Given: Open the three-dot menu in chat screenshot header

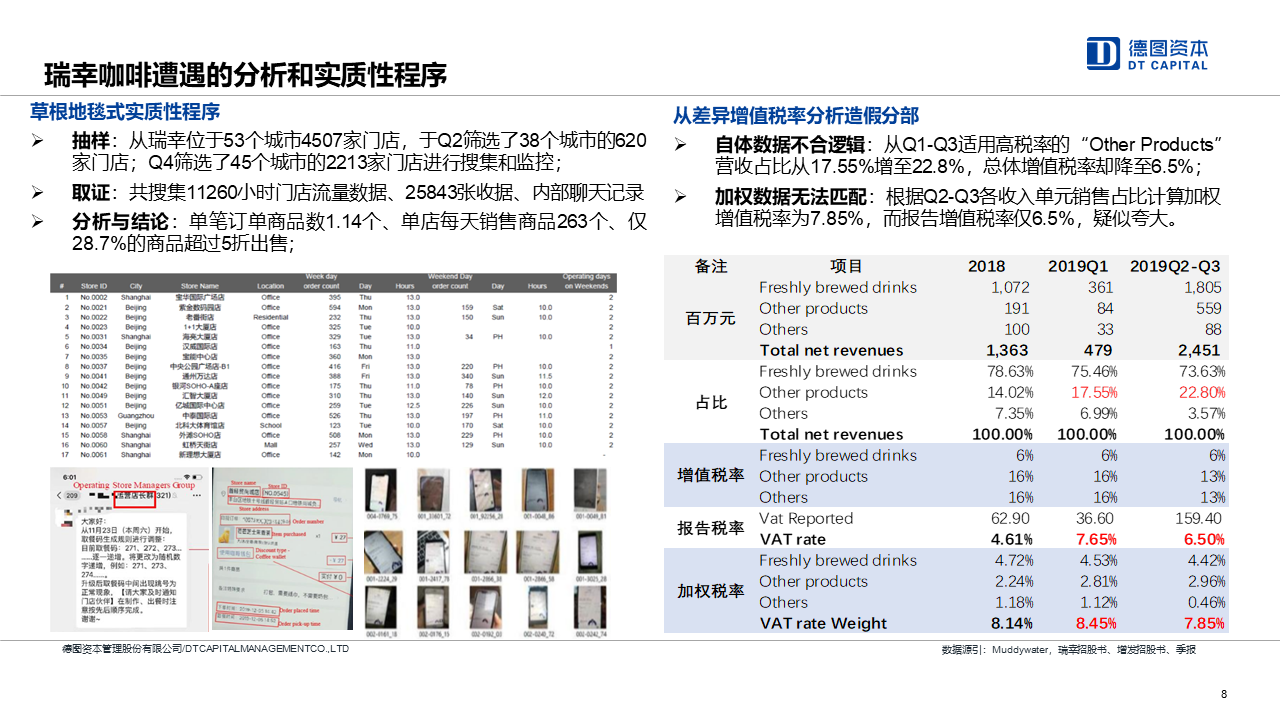Looking at the screenshot, I should [x=196, y=494].
